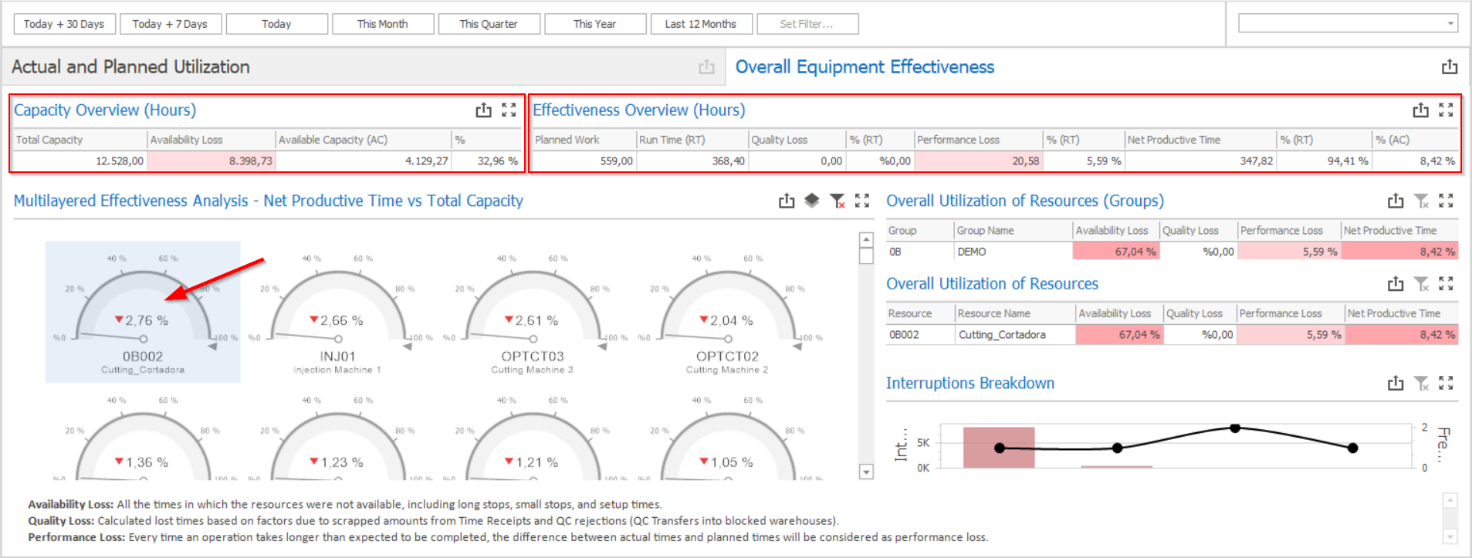Export the Overall Utilization of Resources (Groups) grid
The height and width of the screenshot is (558, 1472).
coord(1396,201)
